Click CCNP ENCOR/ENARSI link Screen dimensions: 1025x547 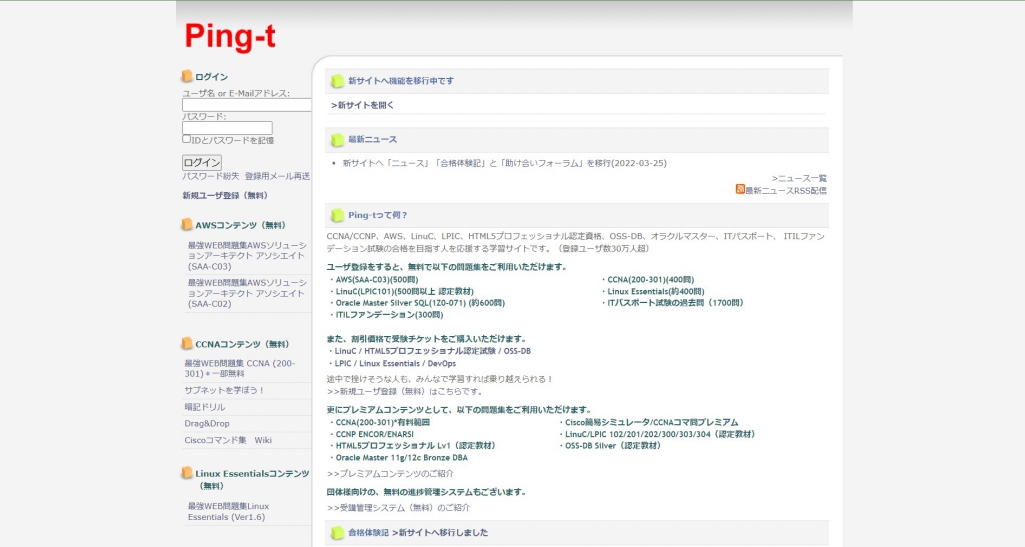click(x=375, y=435)
